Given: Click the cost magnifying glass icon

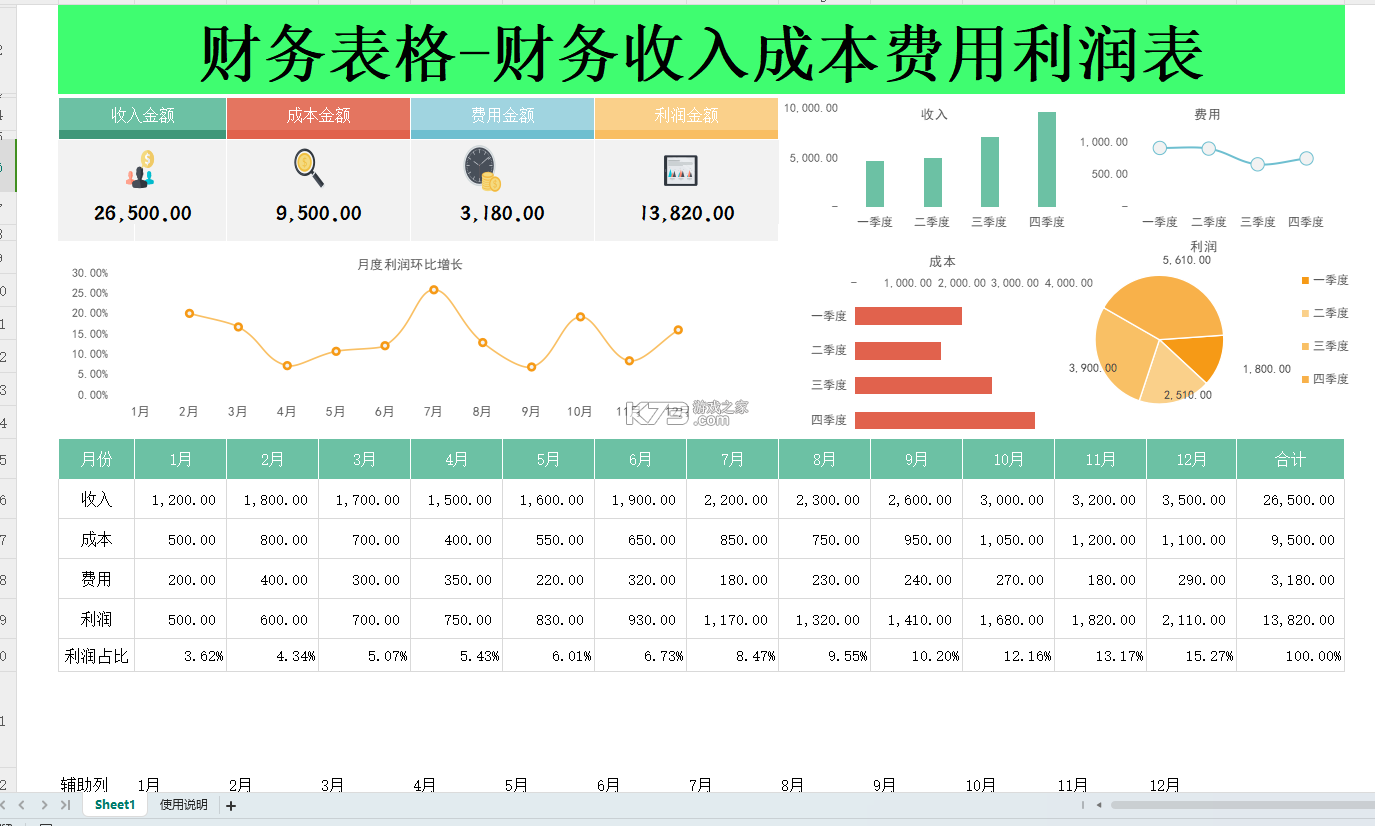Looking at the screenshot, I should click(x=309, y=168).
